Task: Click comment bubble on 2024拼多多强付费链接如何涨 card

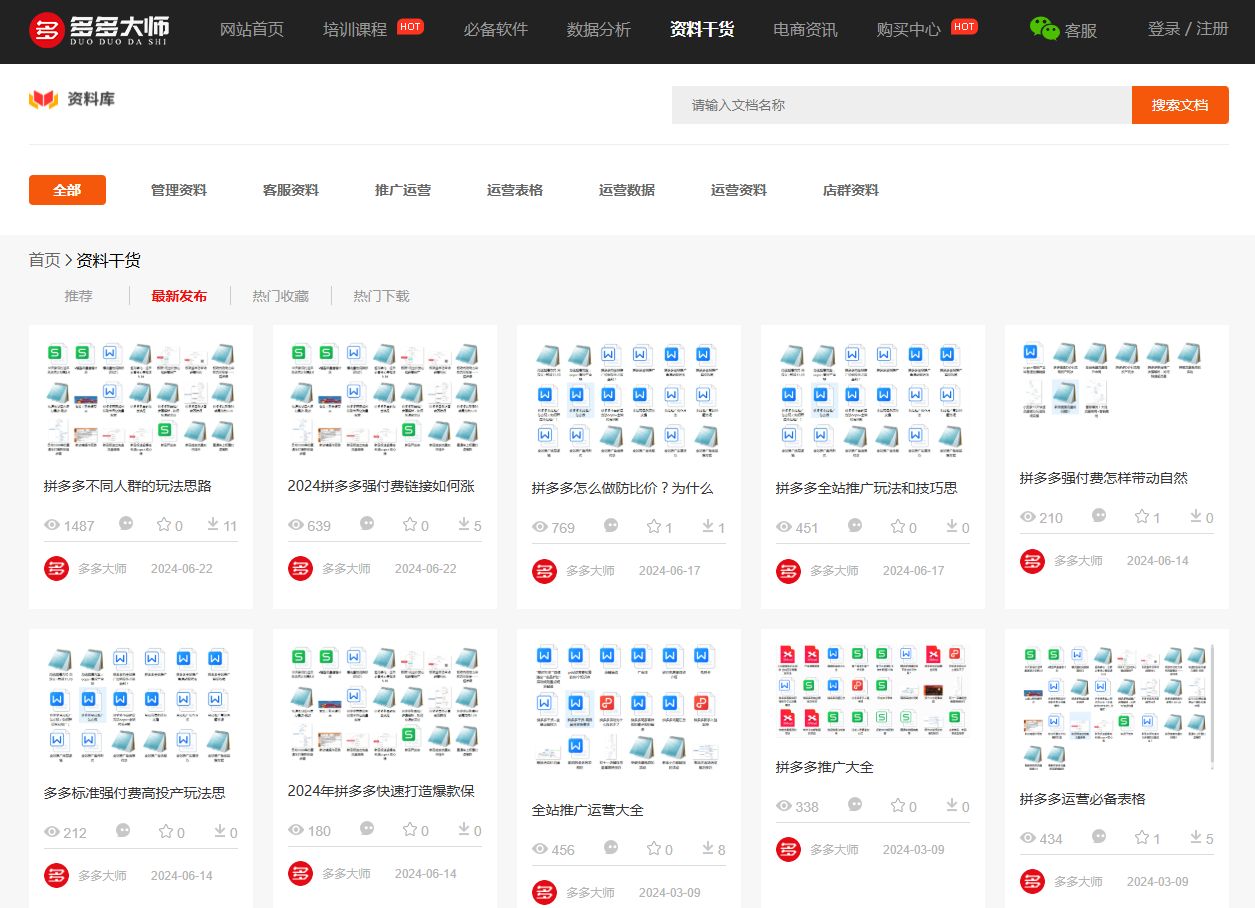Action: 368,523
